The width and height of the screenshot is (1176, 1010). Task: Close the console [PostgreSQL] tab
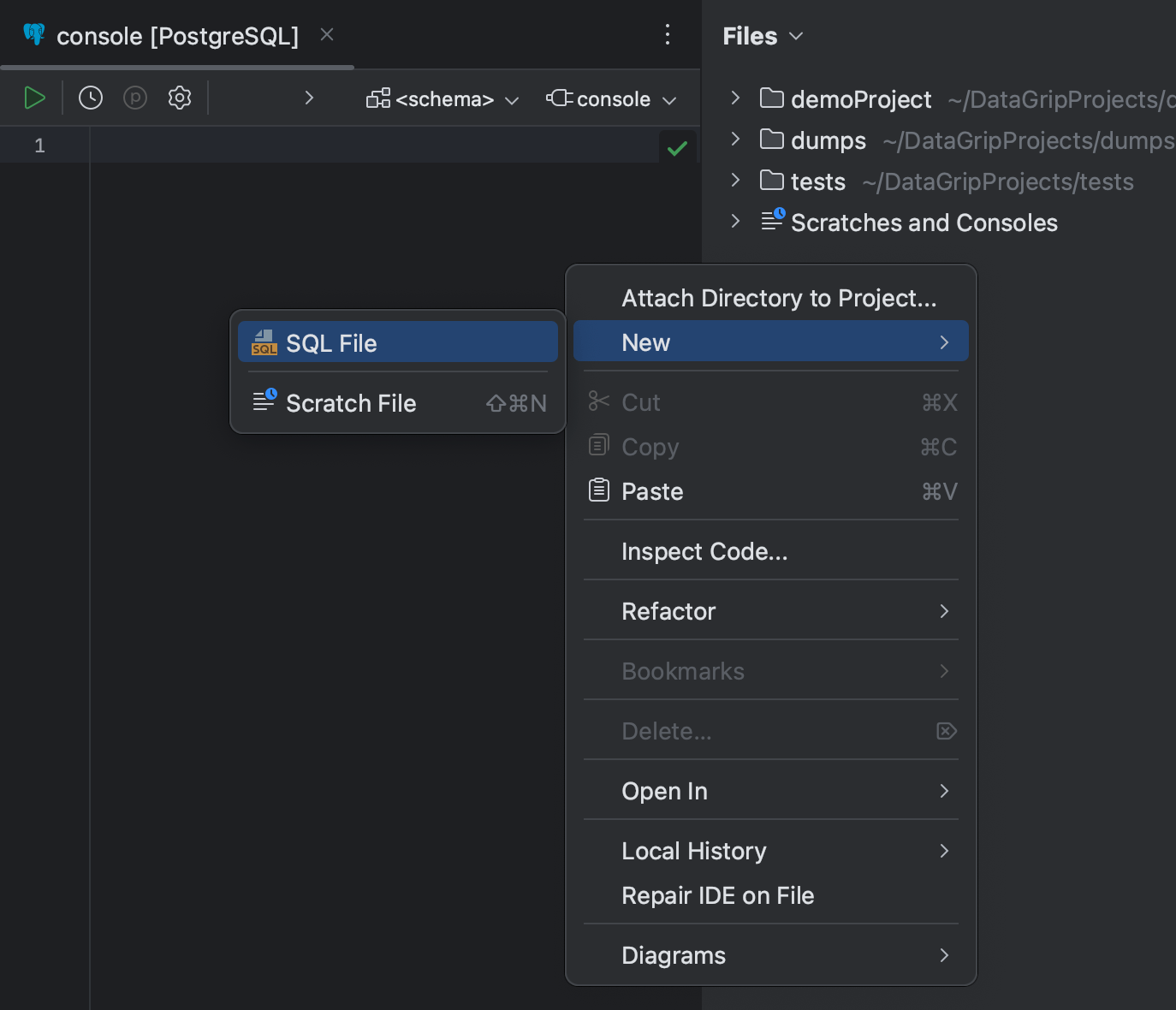coord(326,34)
